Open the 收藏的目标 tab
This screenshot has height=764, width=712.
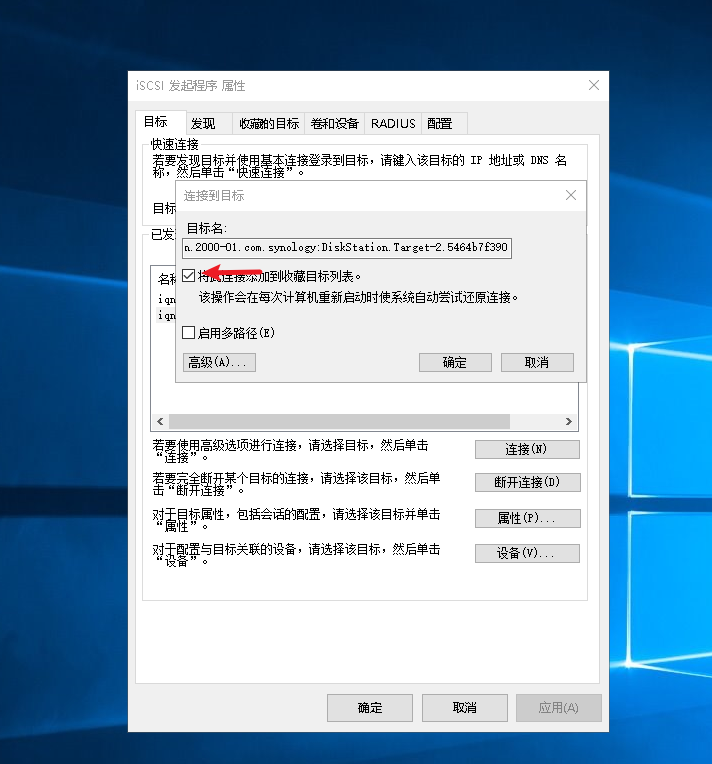click(x=268, y=124)
